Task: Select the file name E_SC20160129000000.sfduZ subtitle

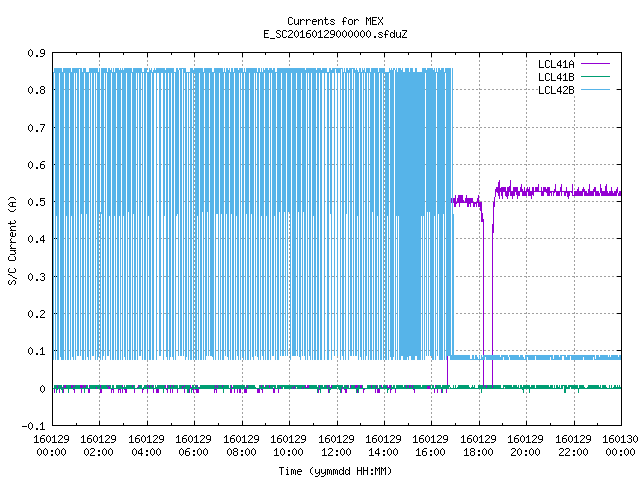Action: (x=335, y=34)
